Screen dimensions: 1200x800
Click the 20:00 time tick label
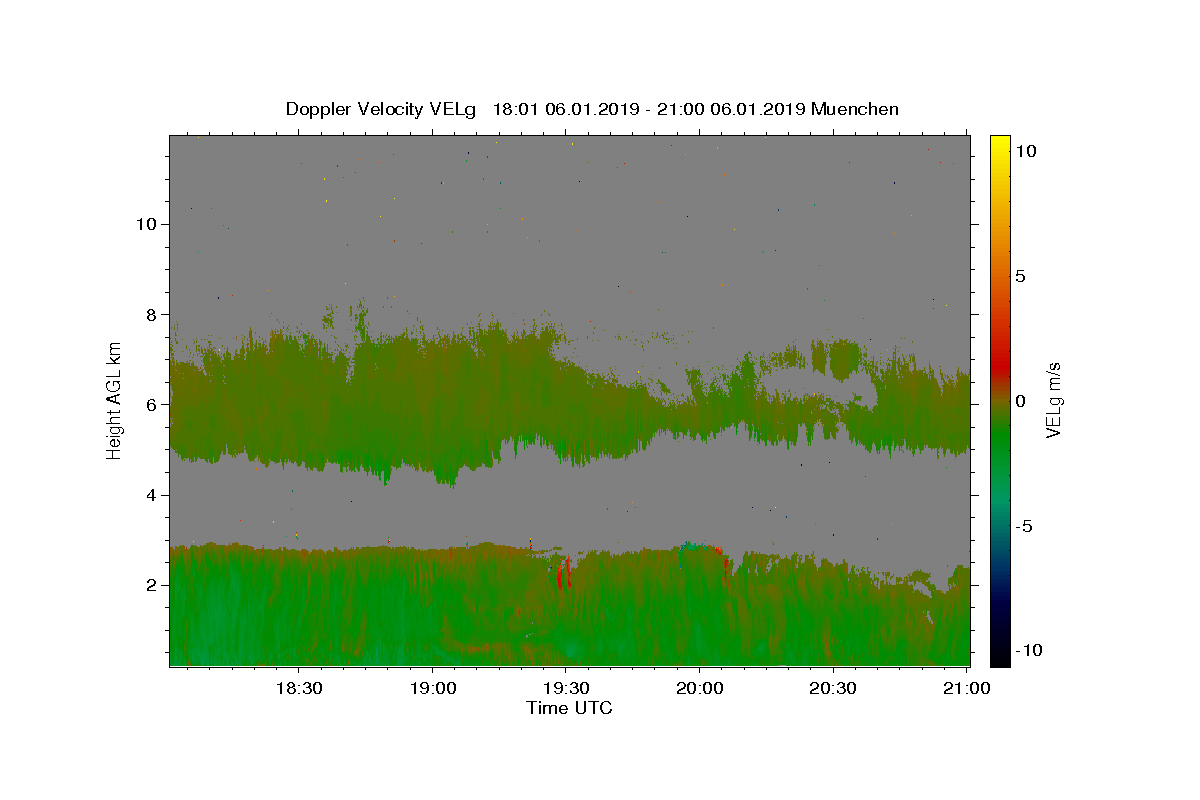[699, 688]
